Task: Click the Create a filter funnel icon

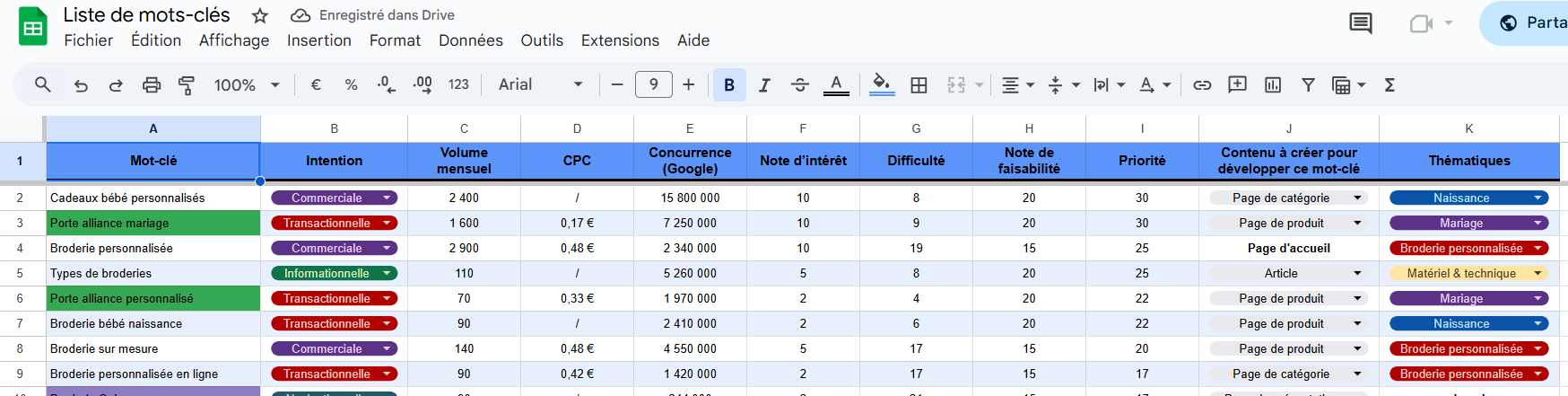Action: [1308, 85]
